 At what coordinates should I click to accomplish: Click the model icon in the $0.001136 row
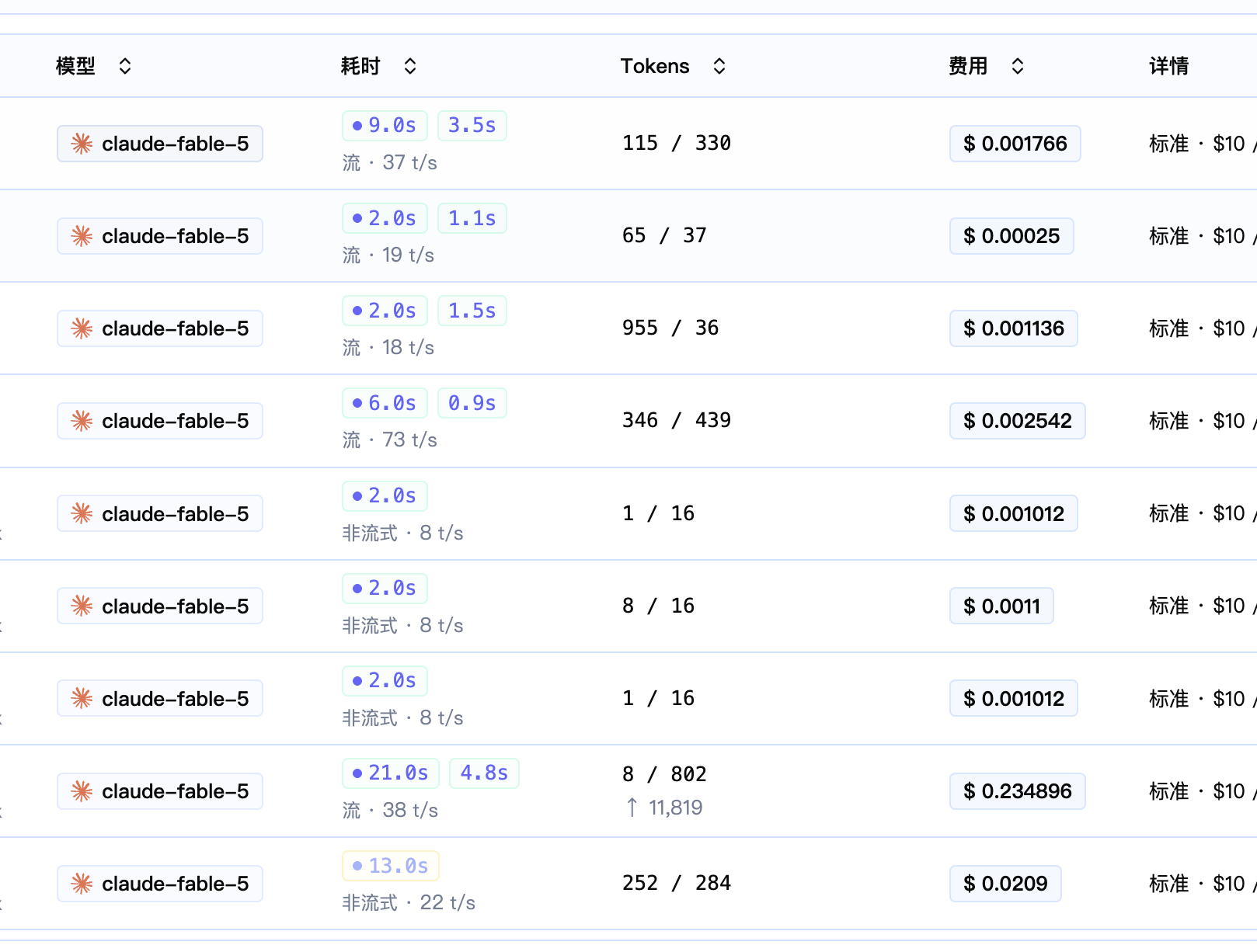tap(82, 328)
